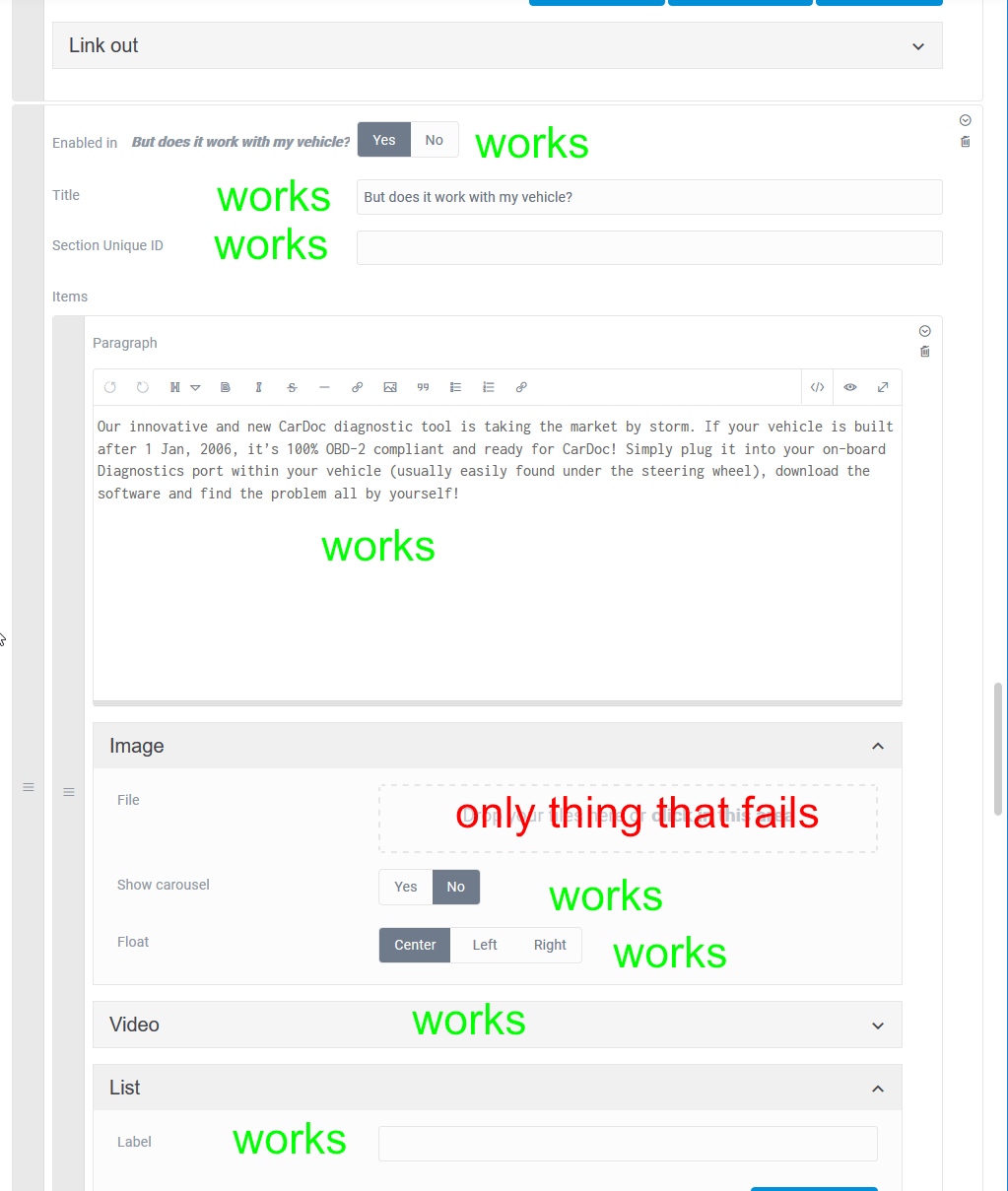Collapse the section using its circled chevron
1008x1191 pixels.
click(966, 120)
